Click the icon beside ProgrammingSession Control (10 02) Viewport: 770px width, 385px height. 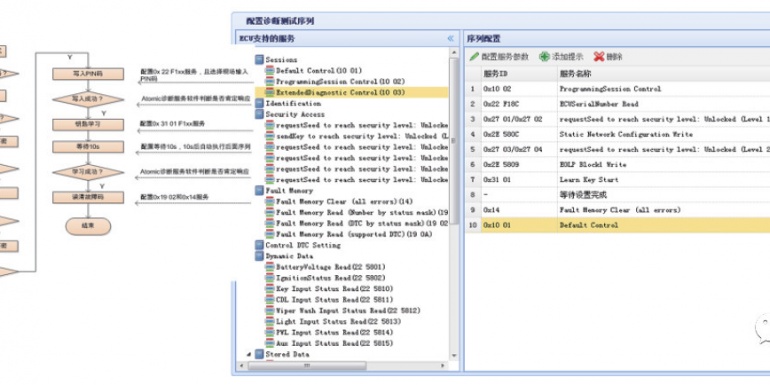(x=270, y=82)
